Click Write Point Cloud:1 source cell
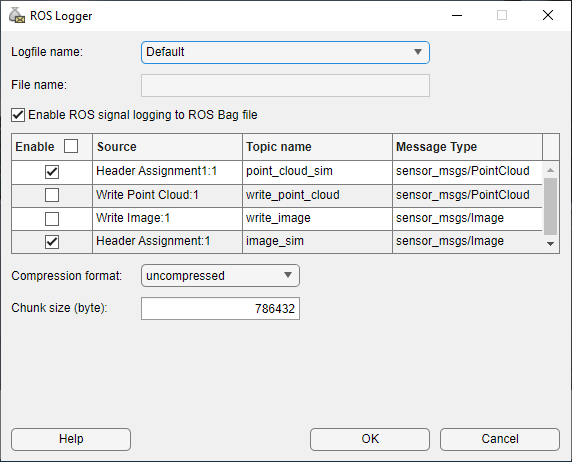The height and width of the screenshot is (462, 574). [168, 195]
